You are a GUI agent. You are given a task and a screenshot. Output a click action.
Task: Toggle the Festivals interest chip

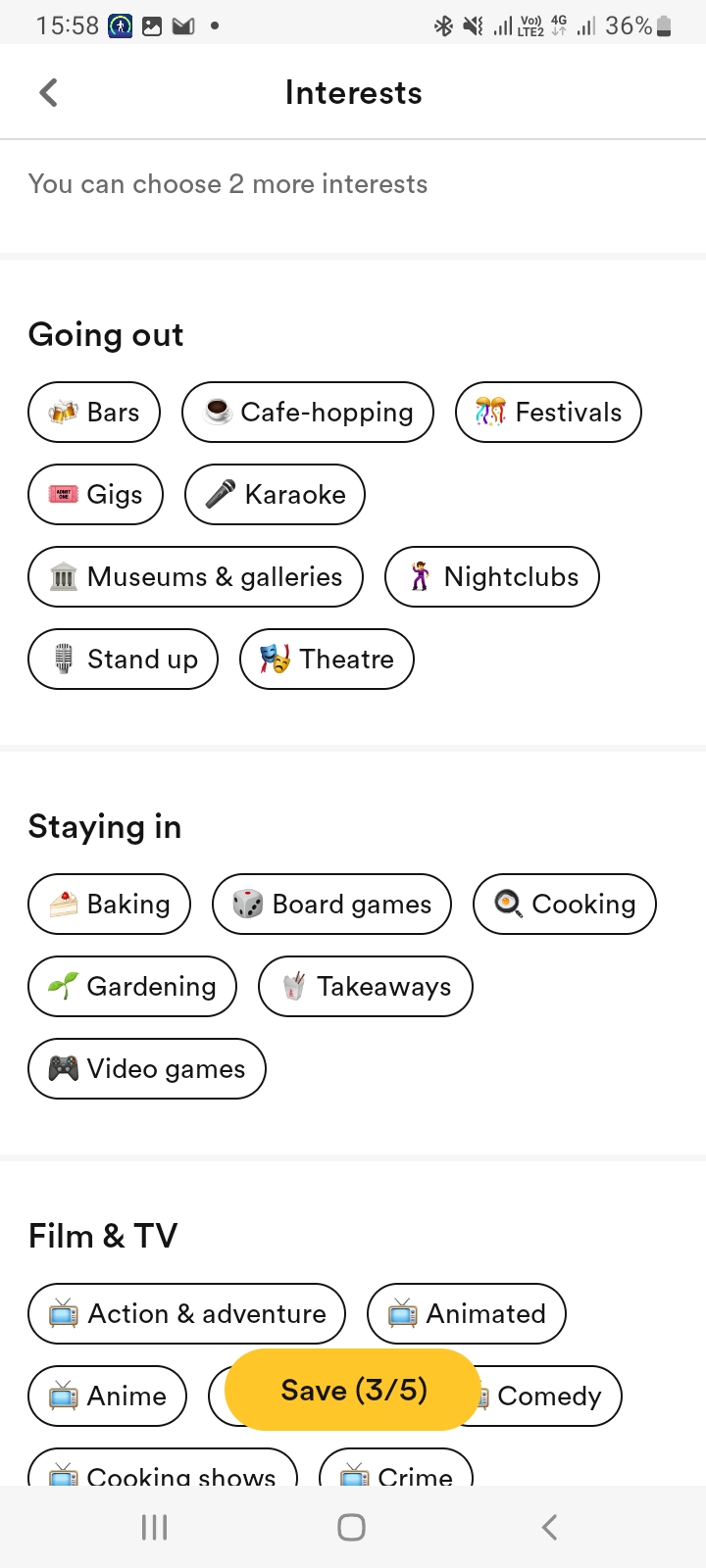point(548,413)
